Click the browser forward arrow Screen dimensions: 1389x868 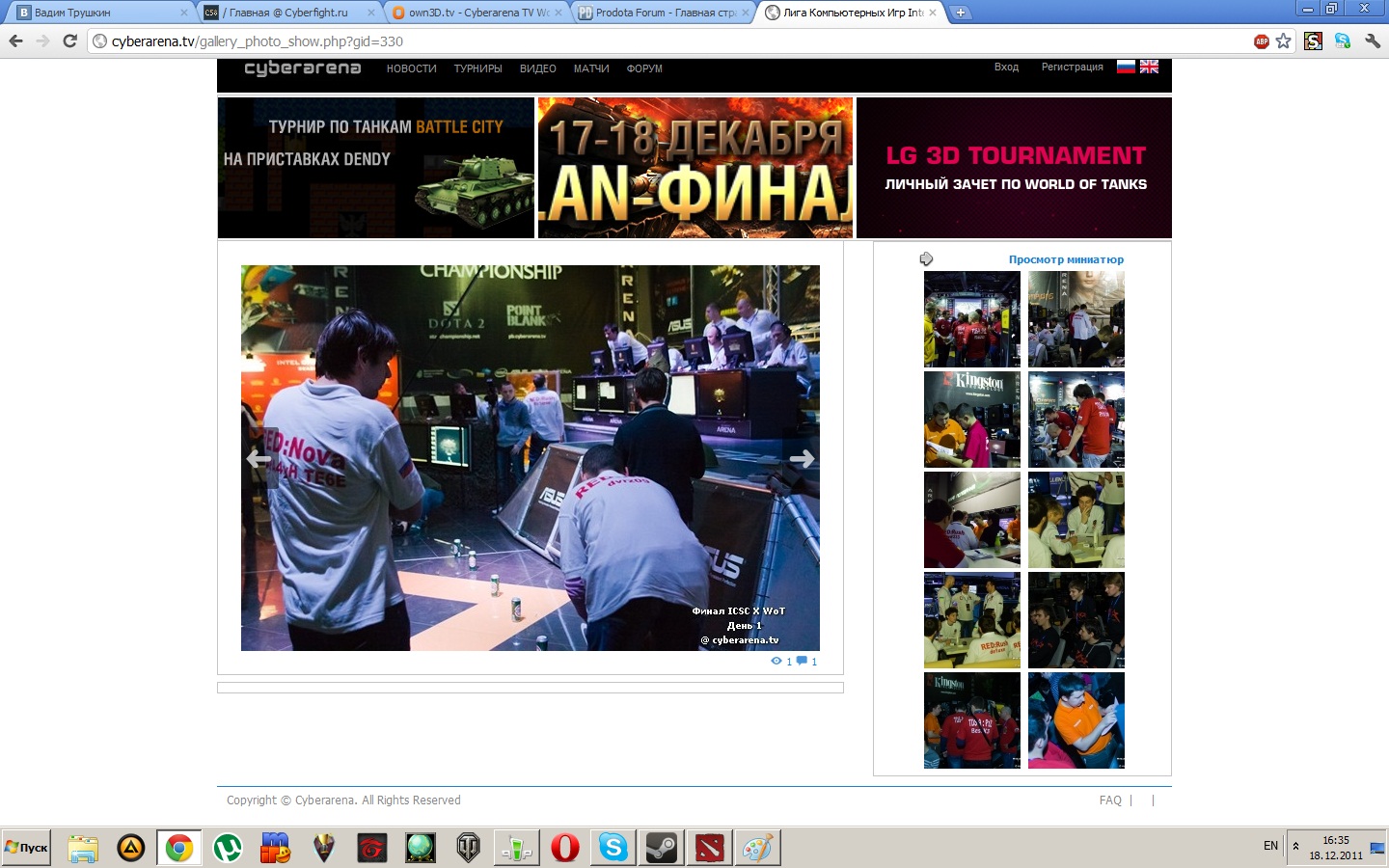click(42, 41)
